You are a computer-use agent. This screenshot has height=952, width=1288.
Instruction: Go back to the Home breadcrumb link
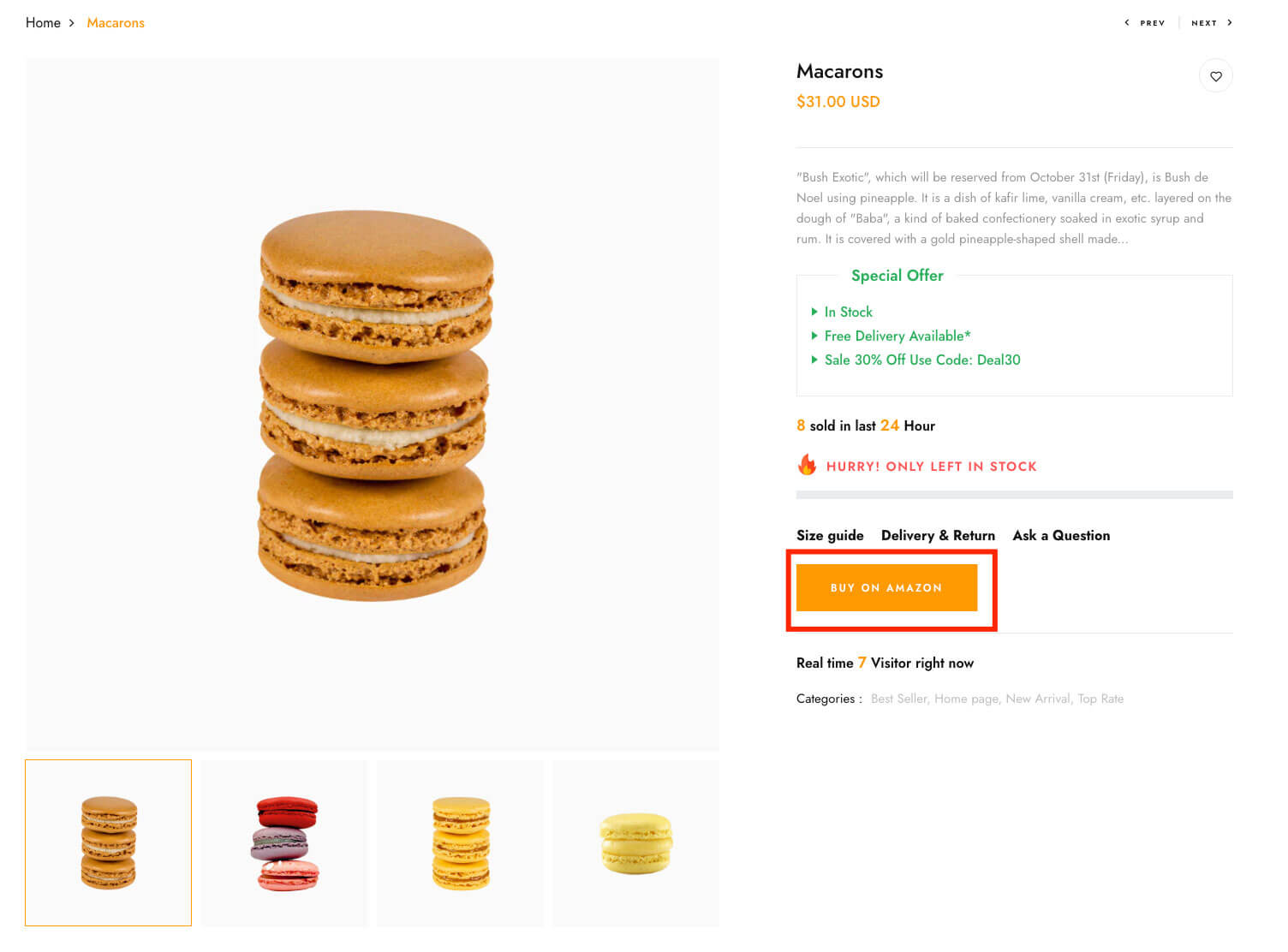pyautogui.click(x=43, y=23)
